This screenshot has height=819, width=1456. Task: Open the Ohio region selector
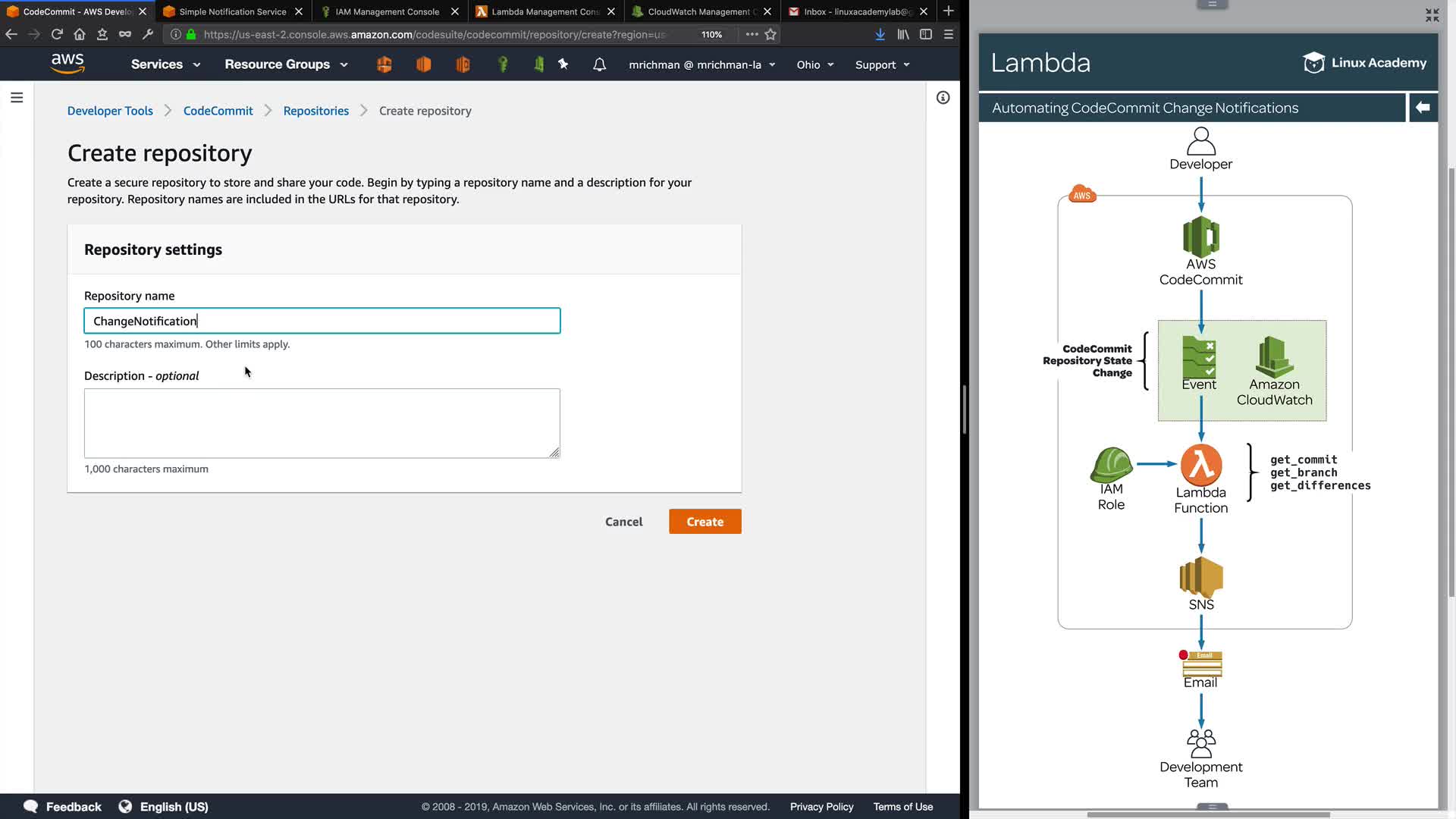[x=814, y=65]
